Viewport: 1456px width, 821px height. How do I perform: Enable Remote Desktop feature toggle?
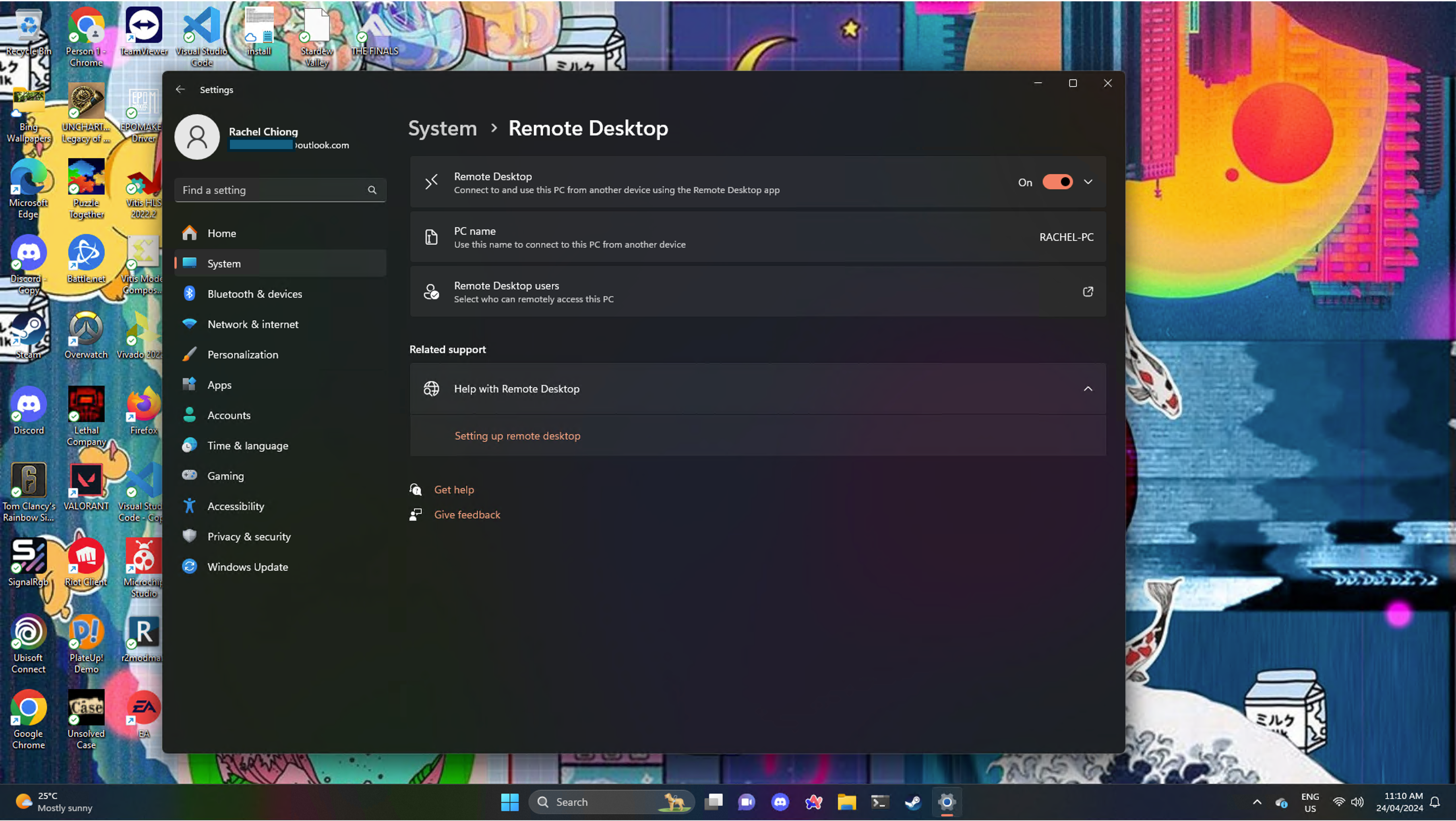pos(1057,182)
